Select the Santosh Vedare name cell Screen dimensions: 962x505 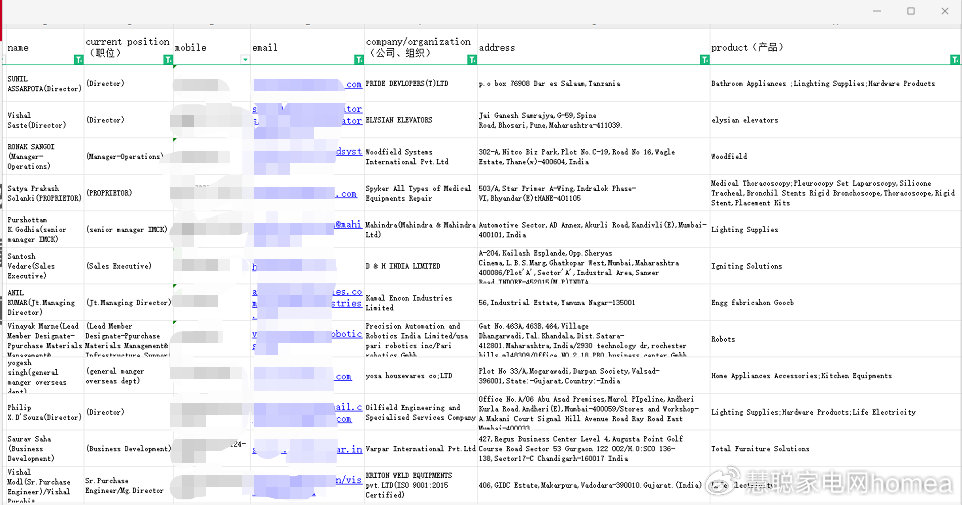coord(45,266)
